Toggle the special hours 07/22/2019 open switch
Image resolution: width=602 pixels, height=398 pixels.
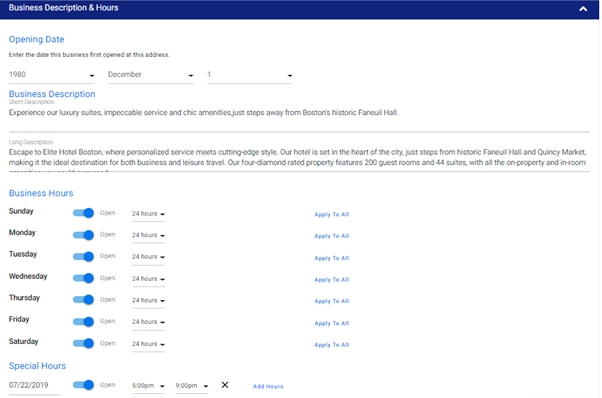pyautogui.click(x=83, y=385)
